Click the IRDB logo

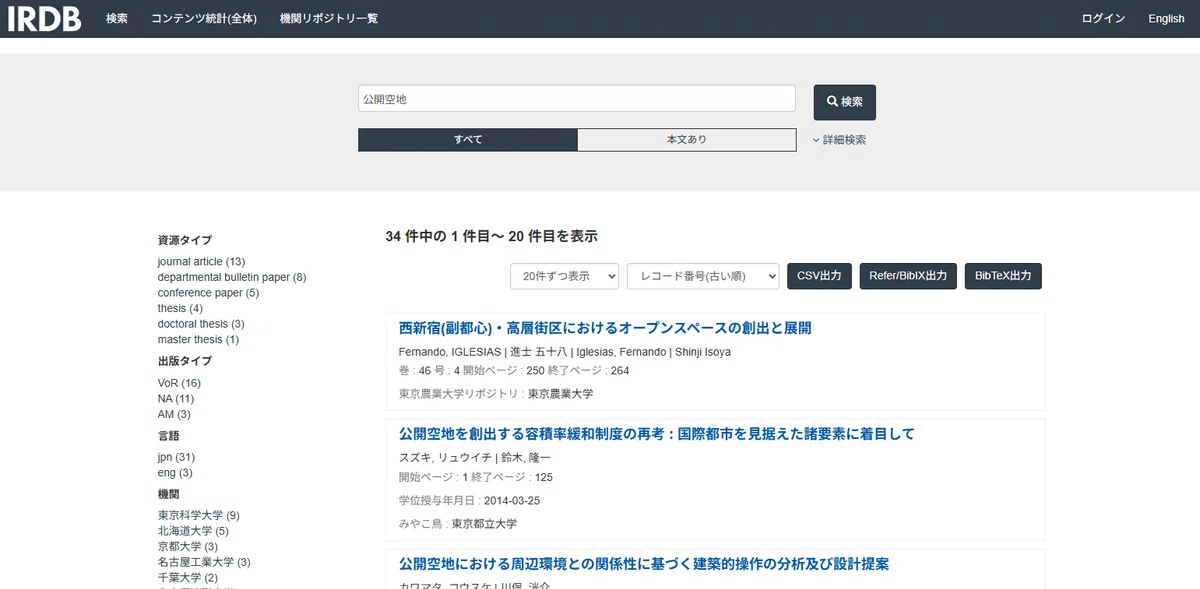pyautogui.click(x=44, y=19)
